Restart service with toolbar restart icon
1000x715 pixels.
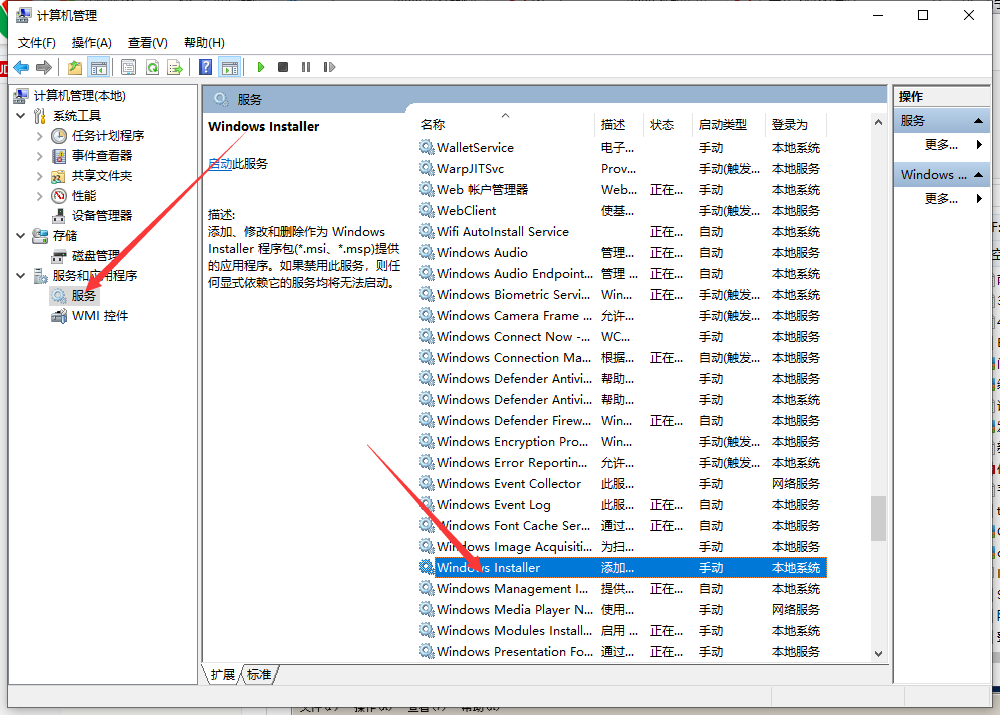[329, 67]
